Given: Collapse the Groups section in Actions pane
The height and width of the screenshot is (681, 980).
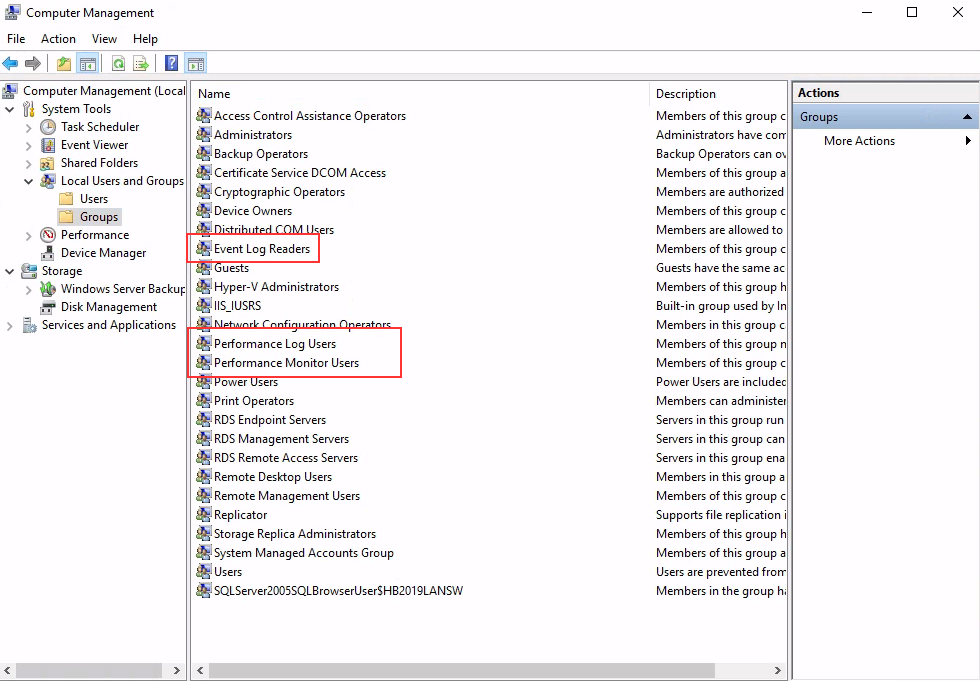Looking at the screenshot, I should pyautogui.click(x=967, y=117).
